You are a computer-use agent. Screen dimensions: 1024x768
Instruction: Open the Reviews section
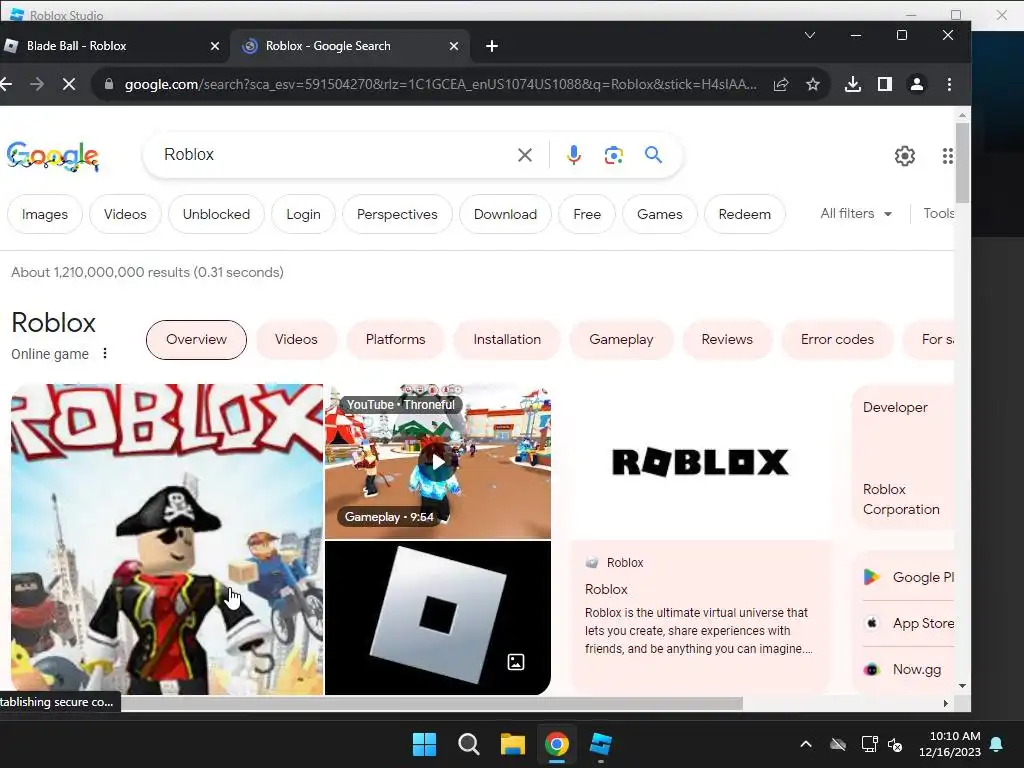pyautogui.click(x=727, y=340)
